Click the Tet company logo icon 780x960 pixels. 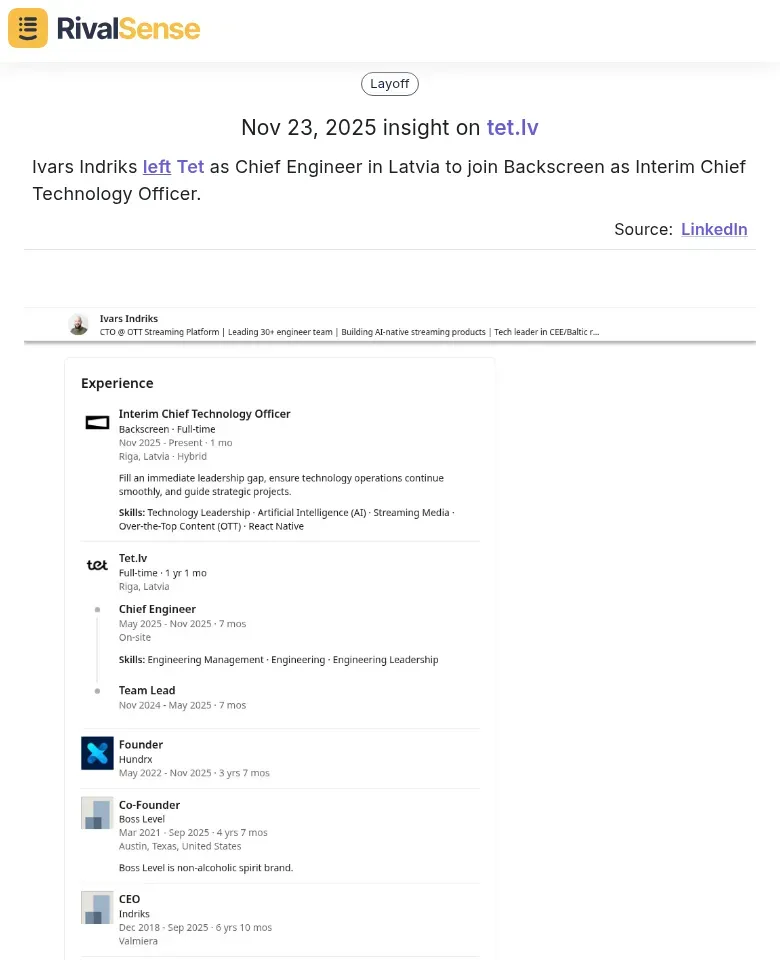[x=97, y=565]
